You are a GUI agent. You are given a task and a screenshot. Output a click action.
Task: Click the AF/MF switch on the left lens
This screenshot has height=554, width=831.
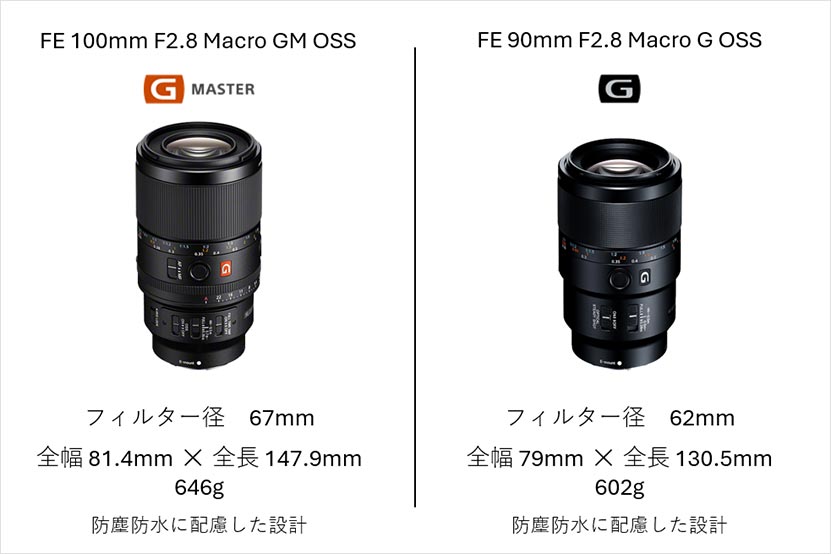point(174,268)
